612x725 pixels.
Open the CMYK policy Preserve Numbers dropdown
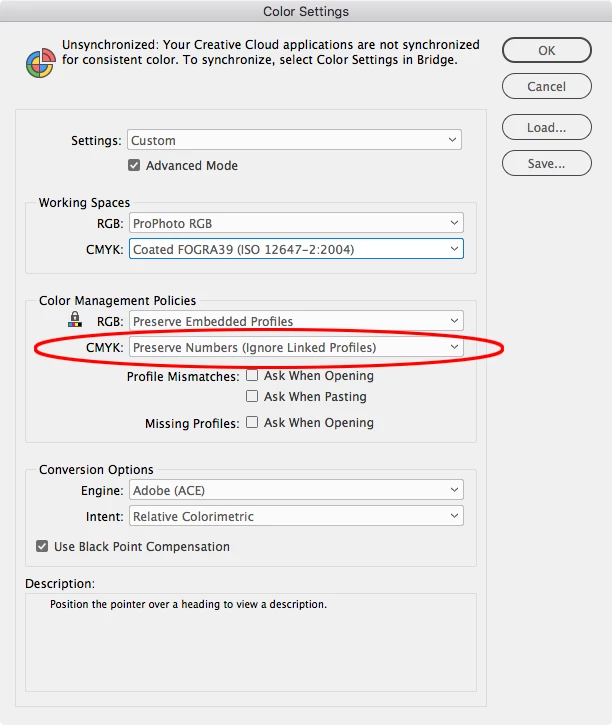coord(296,347)
